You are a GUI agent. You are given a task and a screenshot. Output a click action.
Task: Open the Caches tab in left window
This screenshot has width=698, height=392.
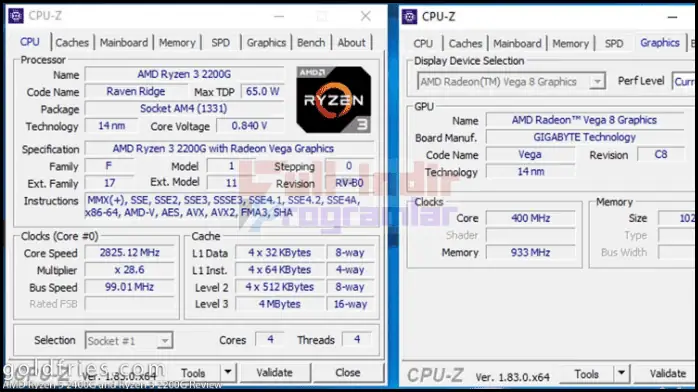point(72,43)
